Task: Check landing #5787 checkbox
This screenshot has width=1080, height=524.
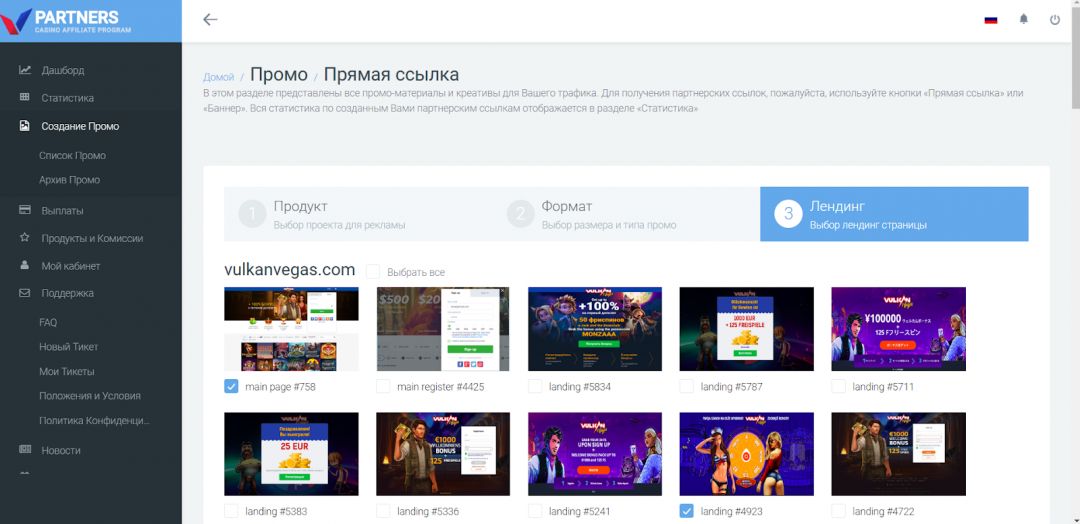Action: pyautogui.click(x=687, y=386)
